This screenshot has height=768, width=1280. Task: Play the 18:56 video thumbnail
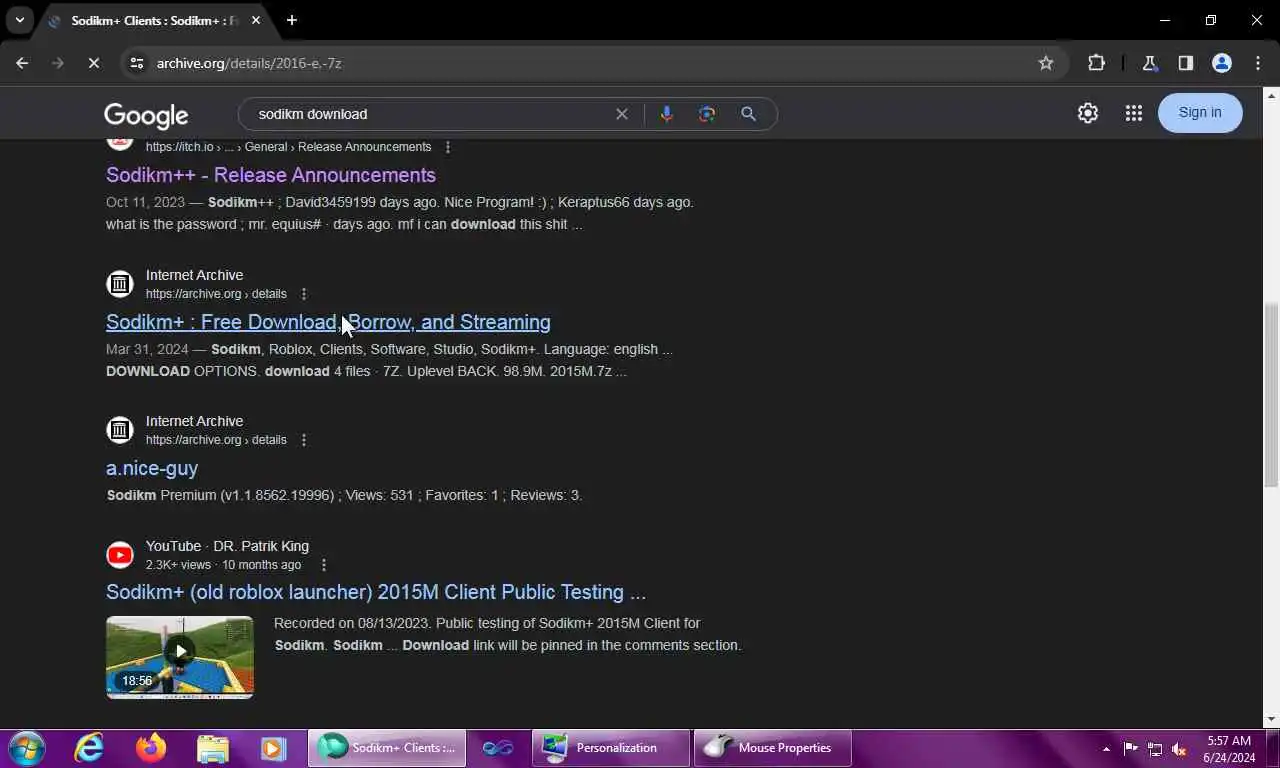[180, 657]
